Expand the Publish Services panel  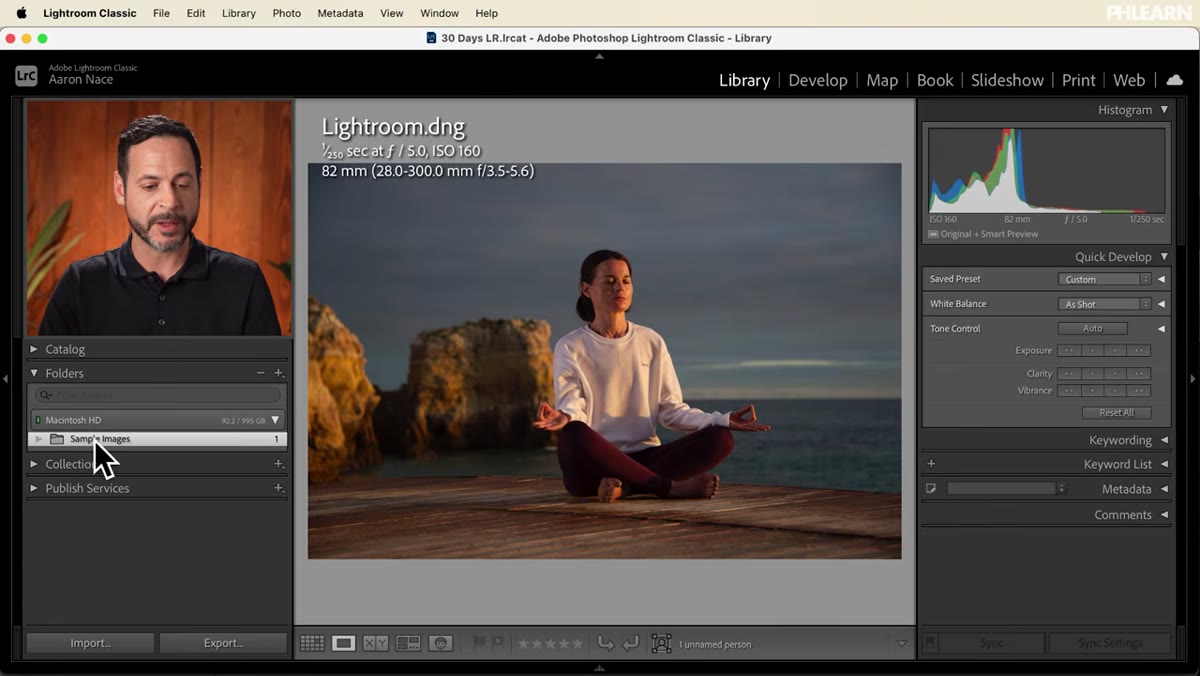pos(34,488)
